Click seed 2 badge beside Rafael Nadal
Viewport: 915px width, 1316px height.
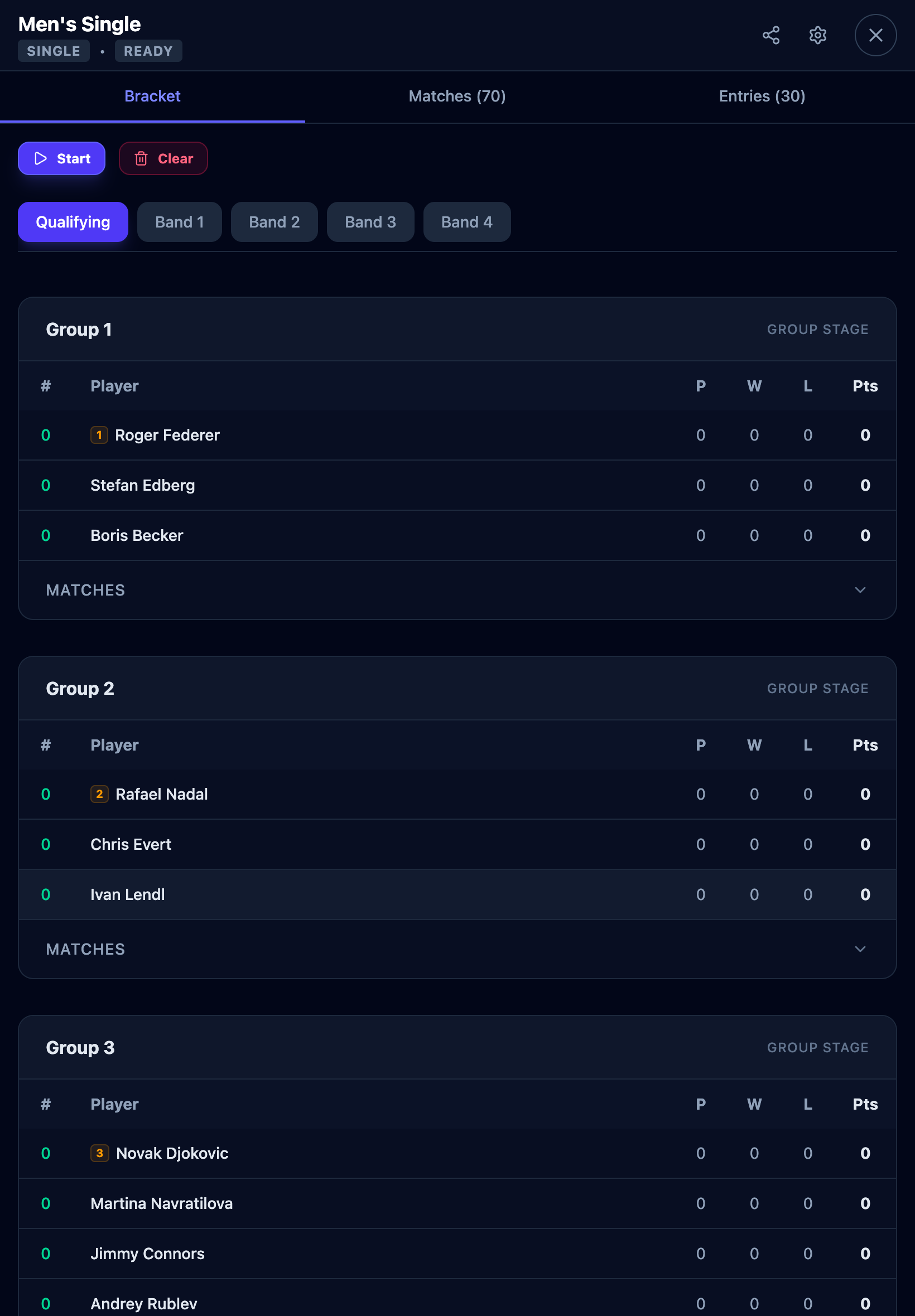pos(99,794)
